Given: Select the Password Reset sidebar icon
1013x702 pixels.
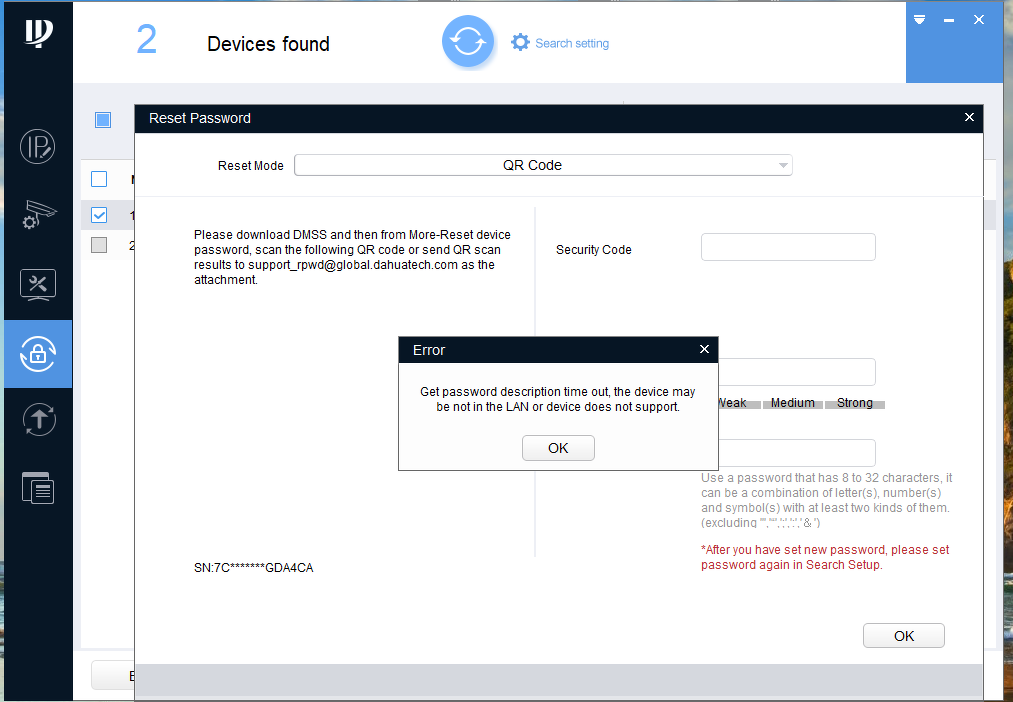Looking at the screenshot, I should (x=38, y=354).
